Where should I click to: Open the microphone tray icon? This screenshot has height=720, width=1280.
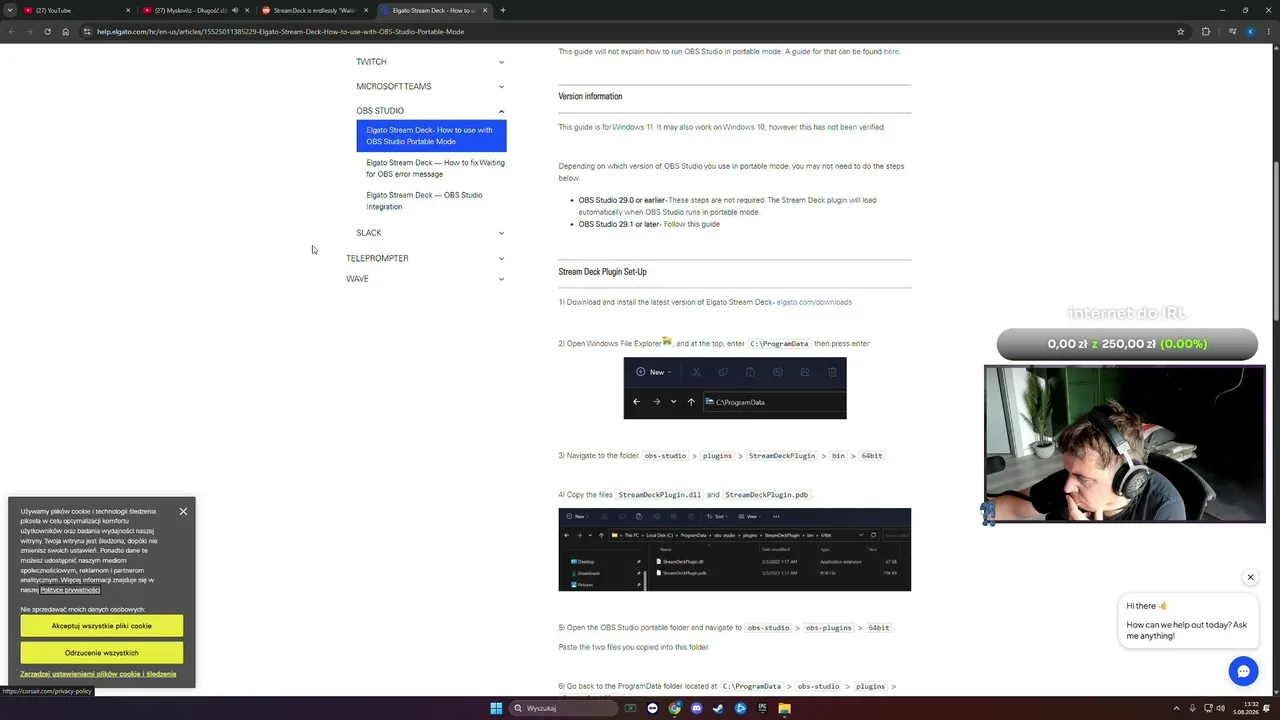pyautogui.click(x=1192, y=708)
